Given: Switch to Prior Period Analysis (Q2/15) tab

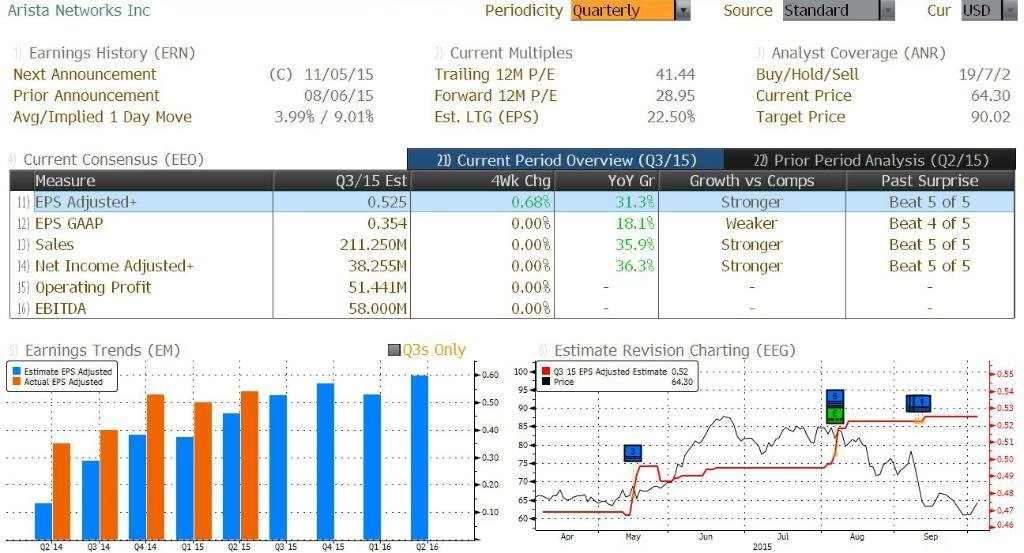Looking at the screenshot, I should (871, 160).
